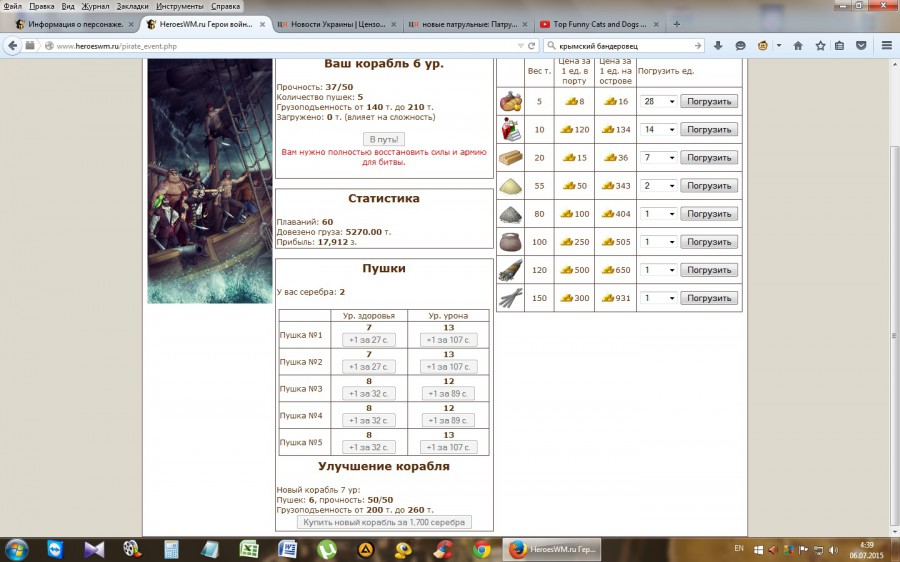
Task: Open quantity dropdown showing 2
Action: [658, 185]
